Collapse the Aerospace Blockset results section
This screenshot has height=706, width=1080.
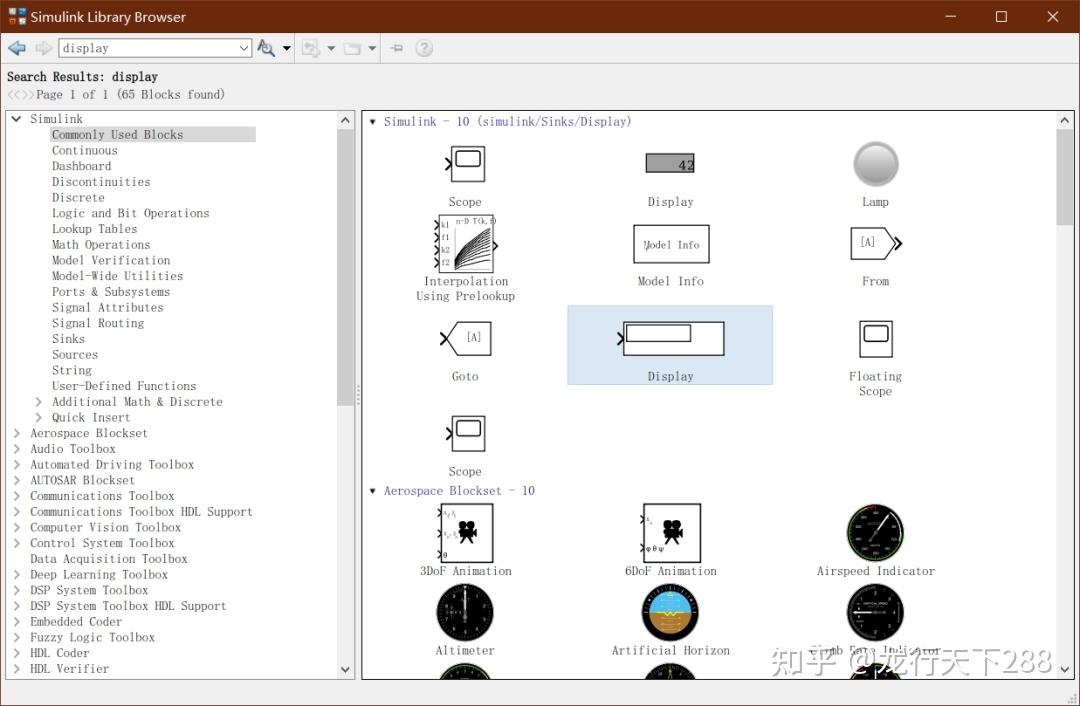click(373, 491)
